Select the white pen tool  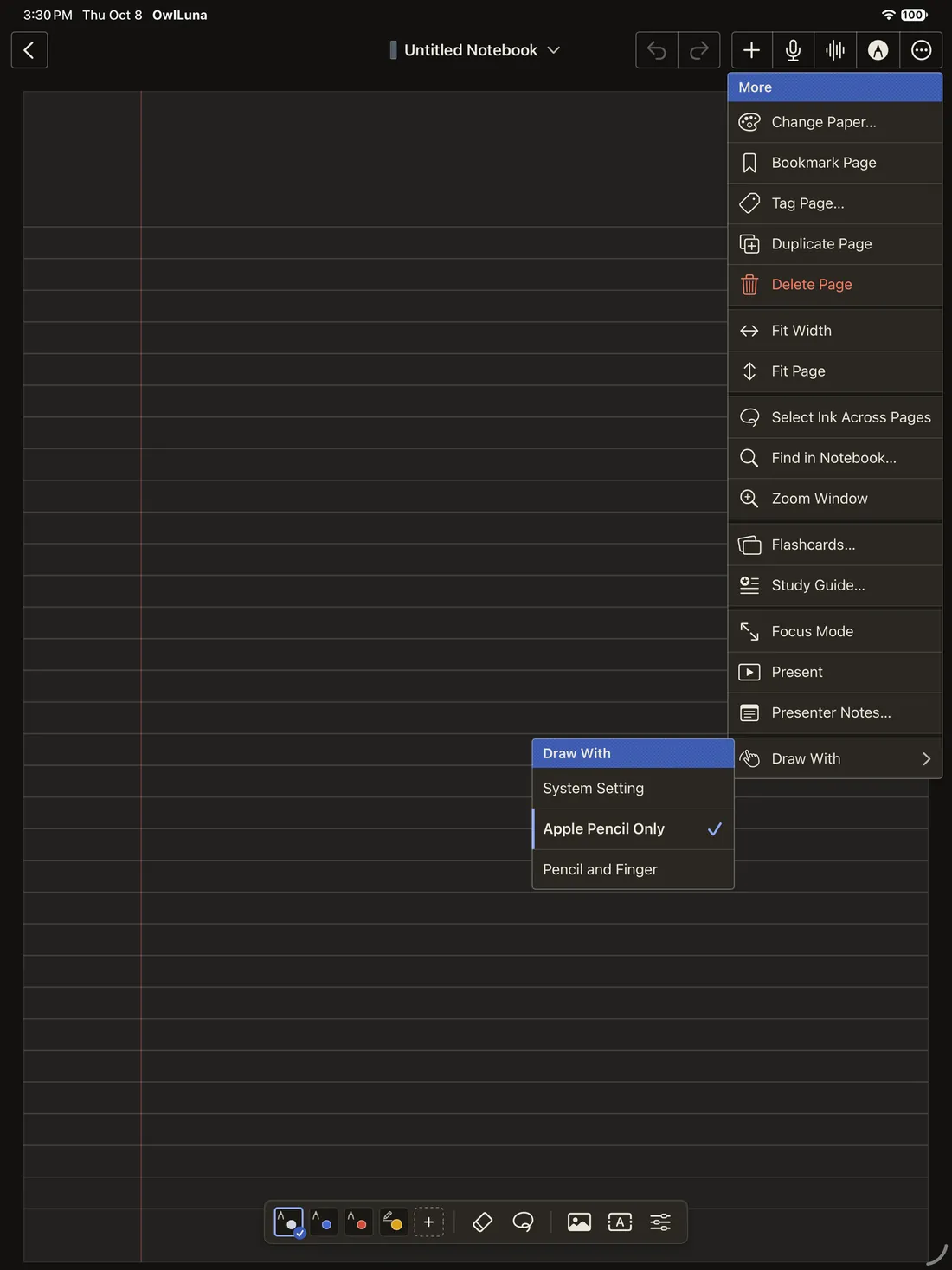[x=289, y=1222]
